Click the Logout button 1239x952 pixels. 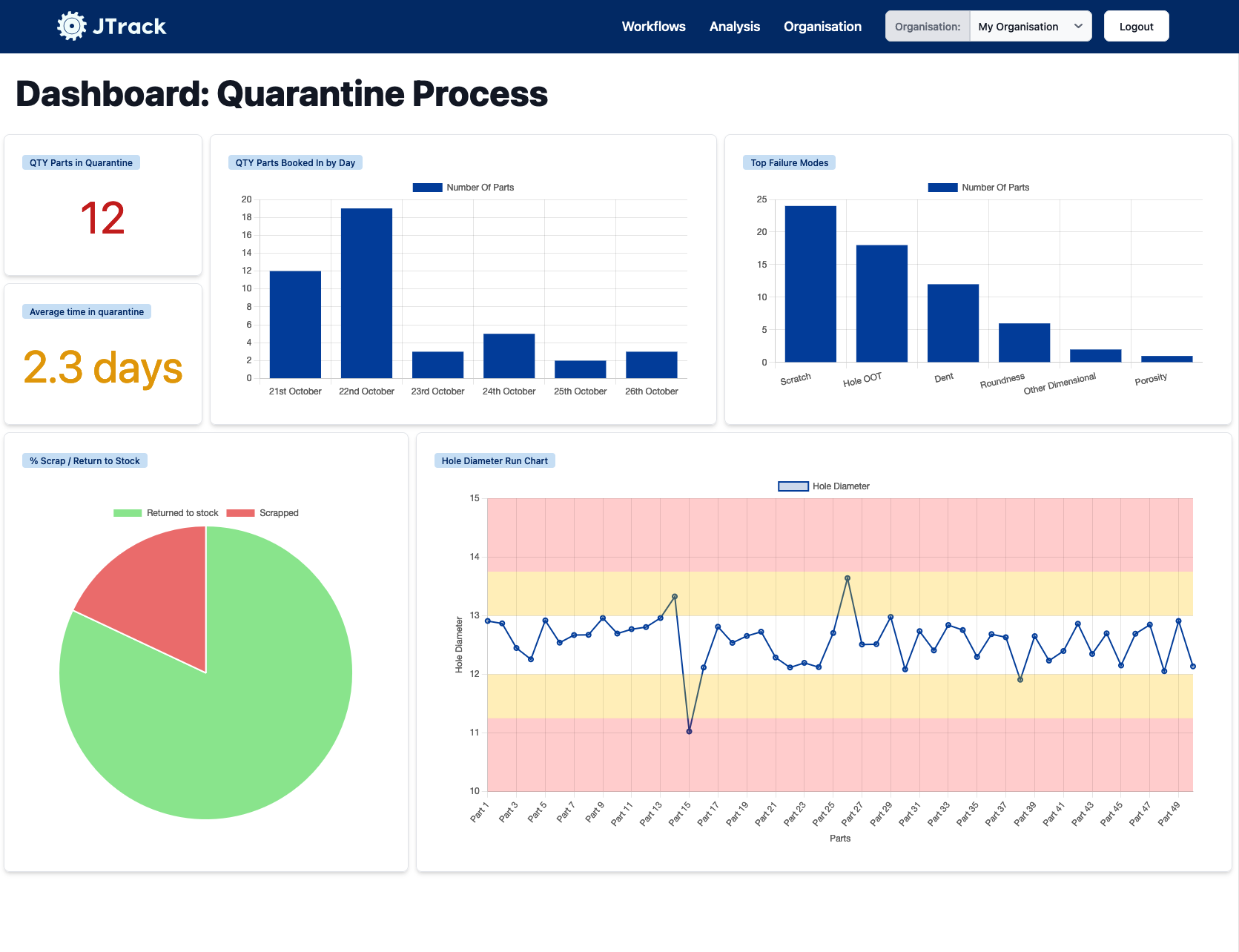(1136, 26)
